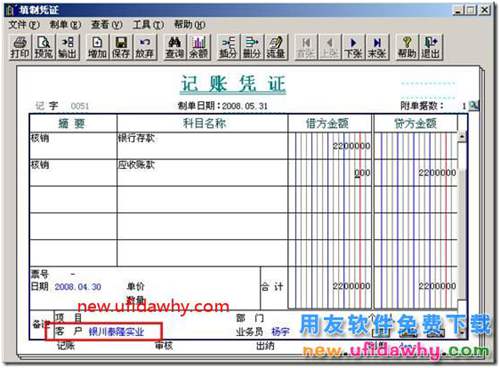500x368 pixels.
Task: Click date value 2008.04.30
Action: tap(78, 287)
